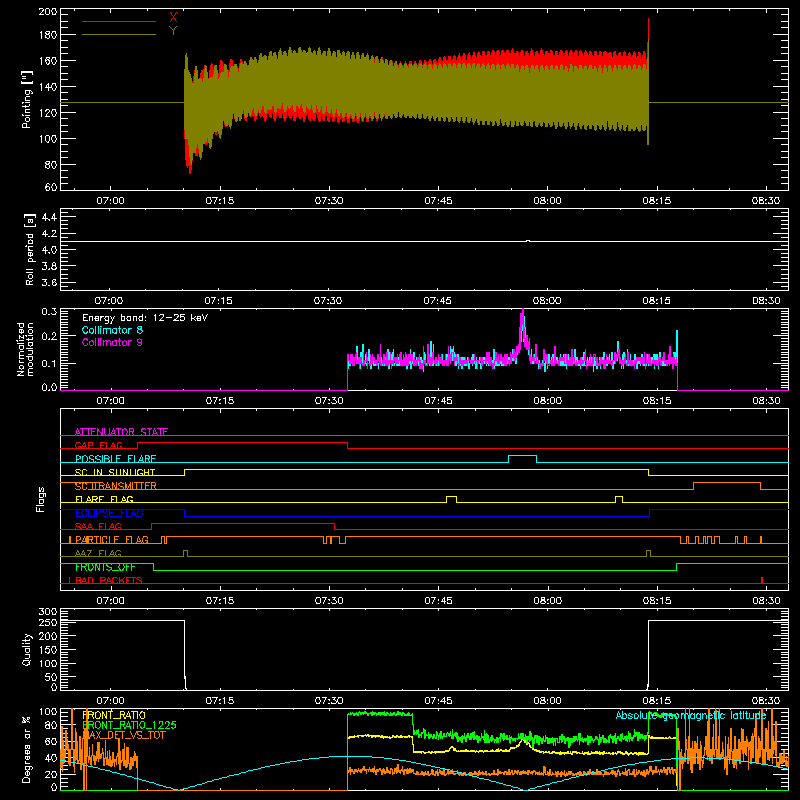Viewport: 800px width, 800px height.
Task: Click the ATTENUATOR_STATE flag label
Action: pyautogui.click(x=121, y=432)
